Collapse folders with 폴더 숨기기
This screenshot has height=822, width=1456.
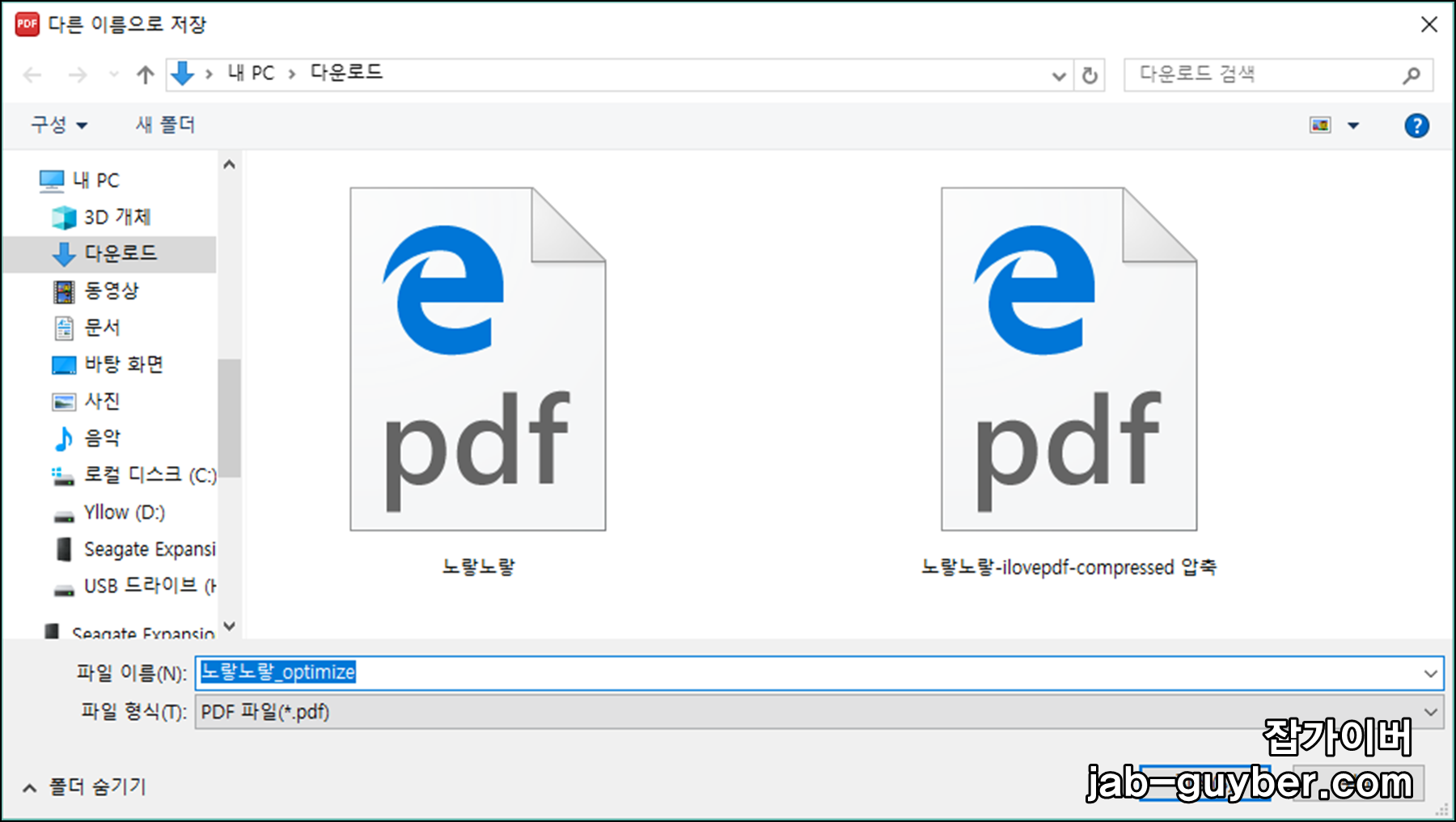point(85,786)
